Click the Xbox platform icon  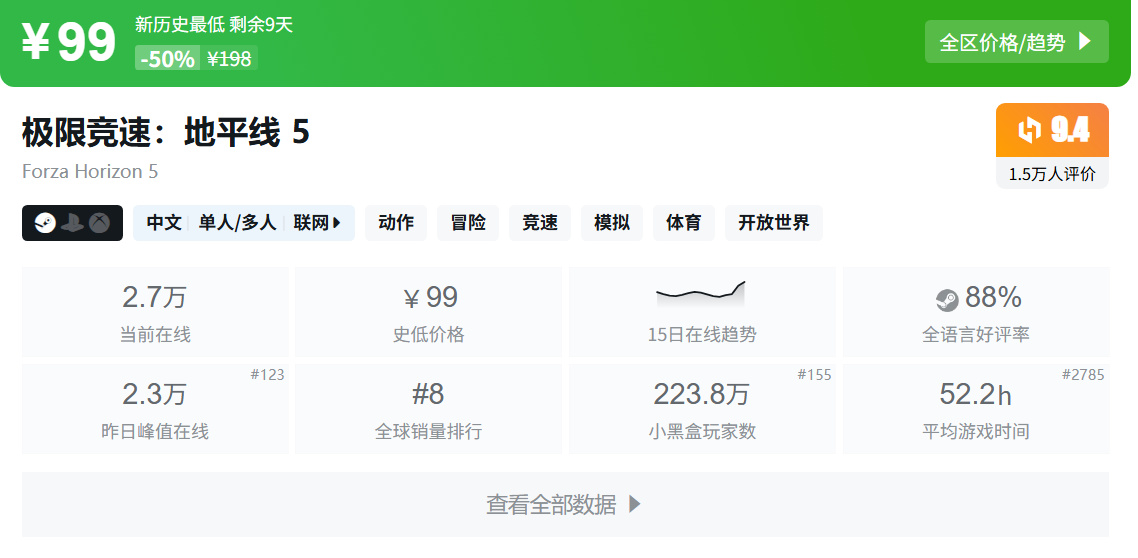click(x=99, y=223)
